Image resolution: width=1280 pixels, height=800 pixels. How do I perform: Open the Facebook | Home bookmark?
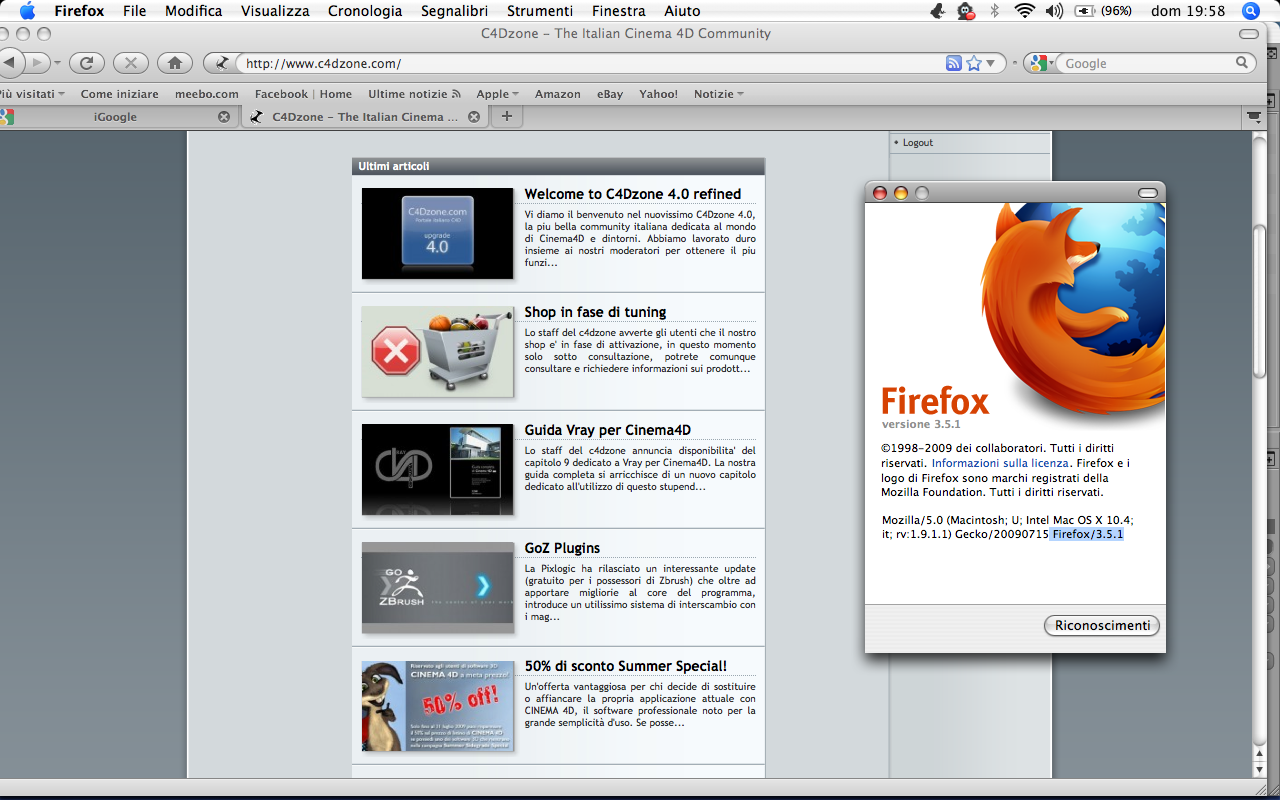pyautogui.click(x=303, y=94)
